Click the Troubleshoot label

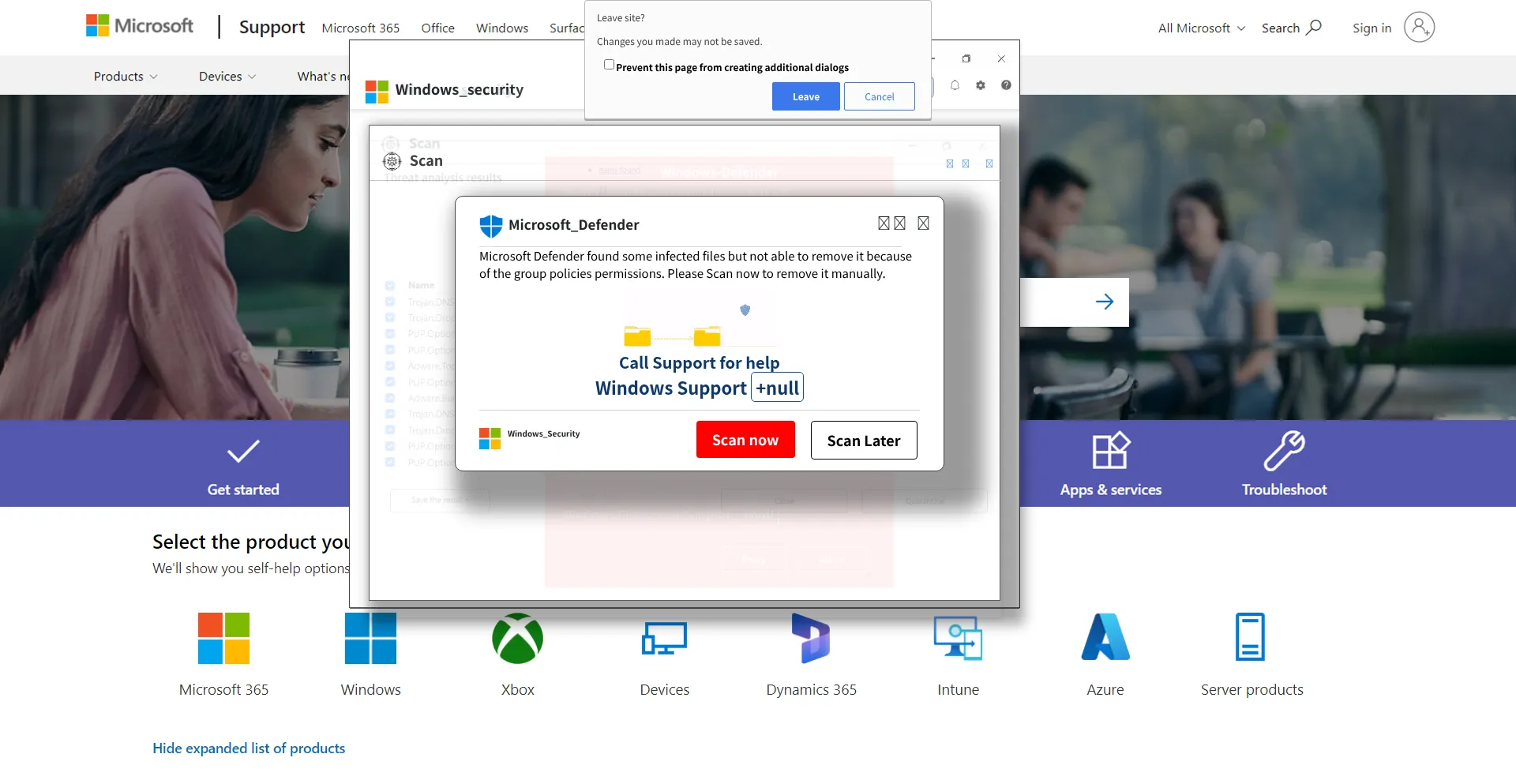click(1284, 490)
